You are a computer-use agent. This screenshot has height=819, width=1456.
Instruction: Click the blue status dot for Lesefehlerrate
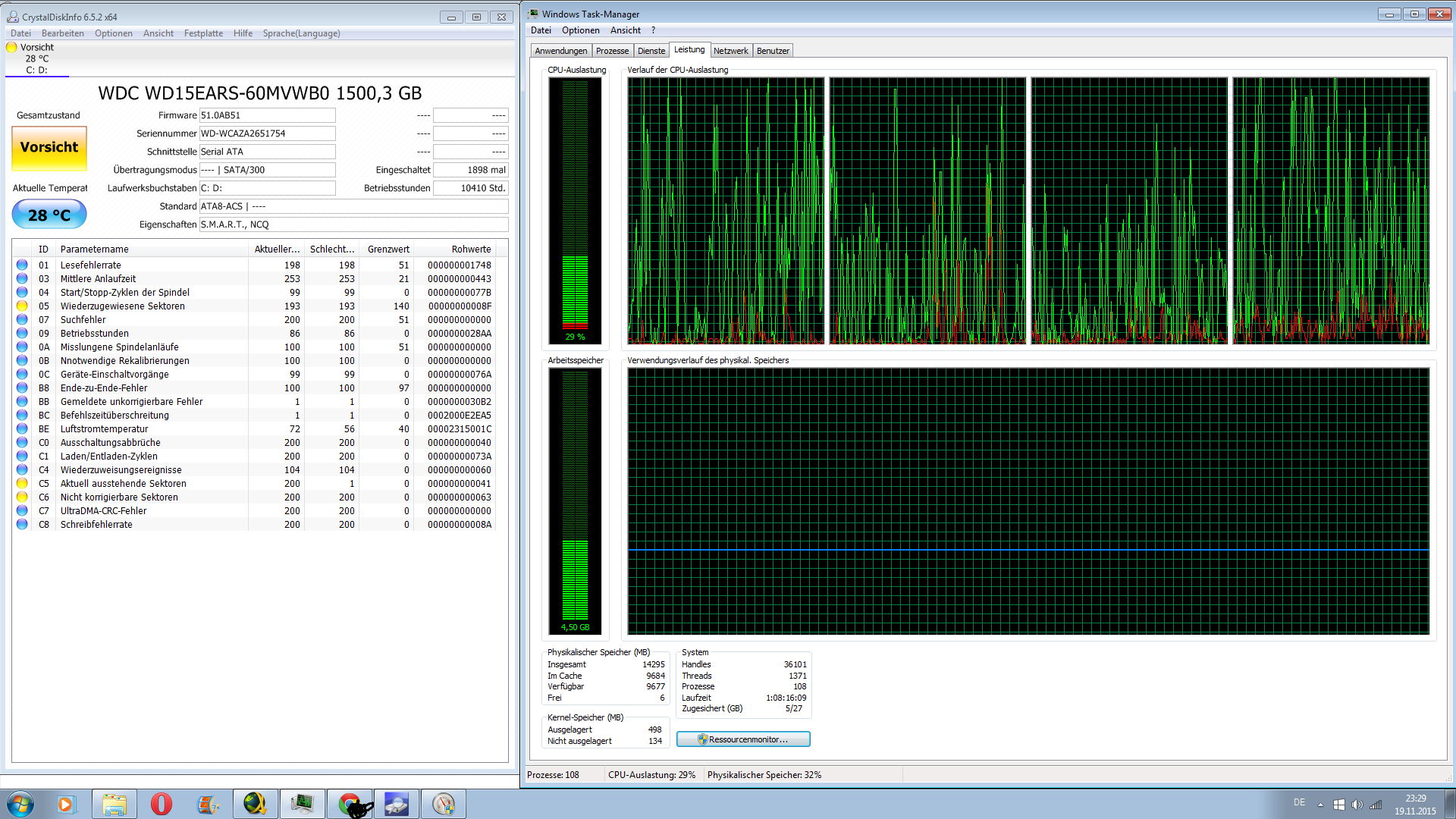(x=22, y=265)
